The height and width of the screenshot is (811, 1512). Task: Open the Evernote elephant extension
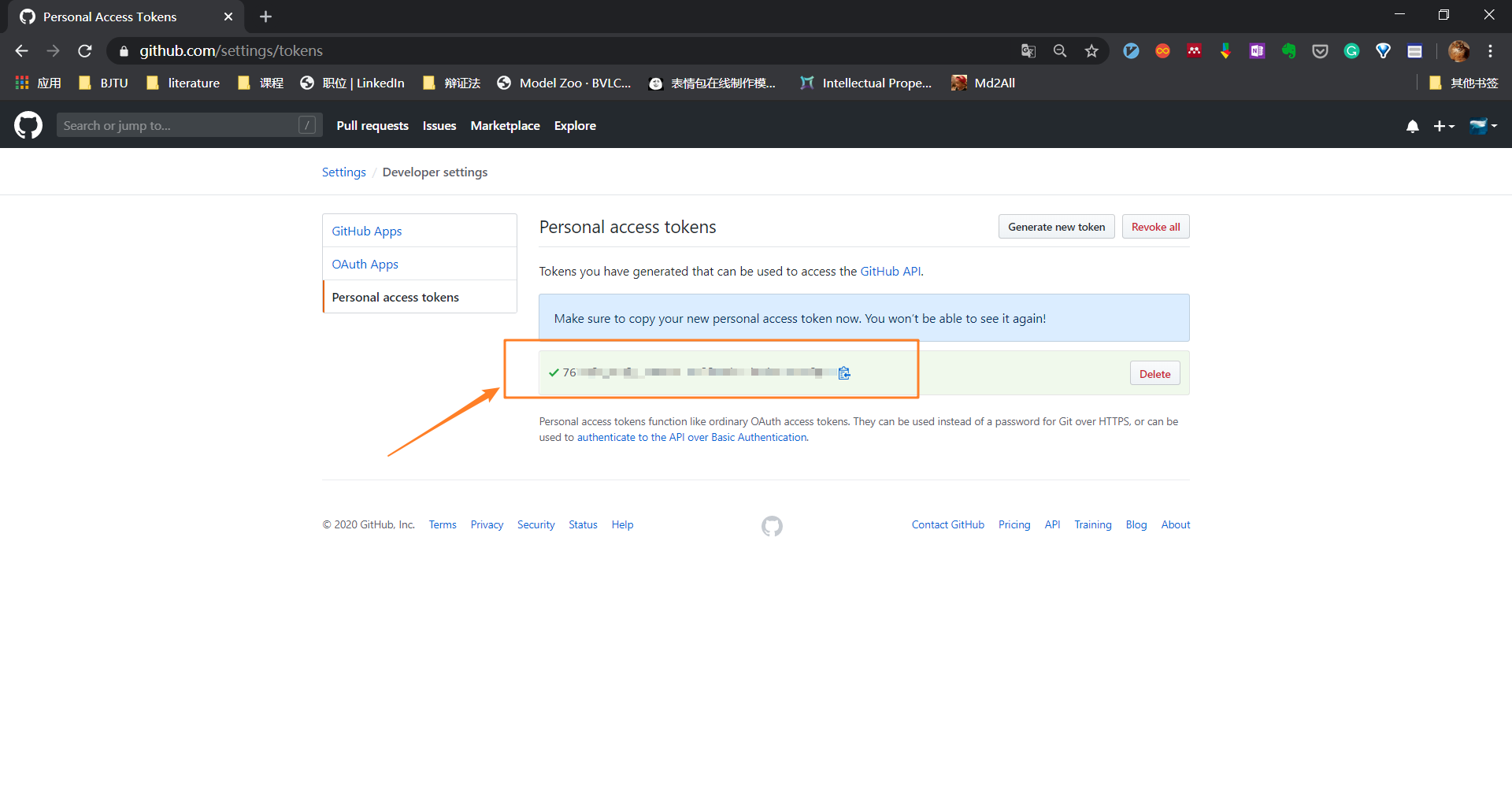pyautogui.click(x=1288, y=51)
